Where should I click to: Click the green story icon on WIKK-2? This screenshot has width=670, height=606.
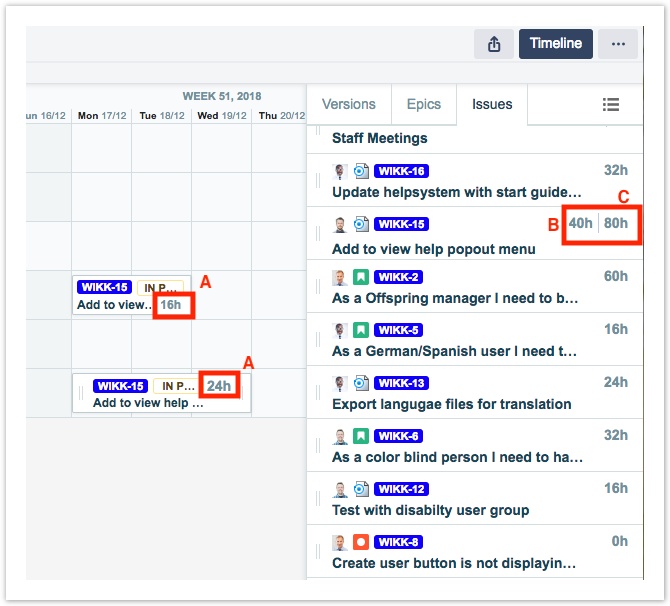361,277
